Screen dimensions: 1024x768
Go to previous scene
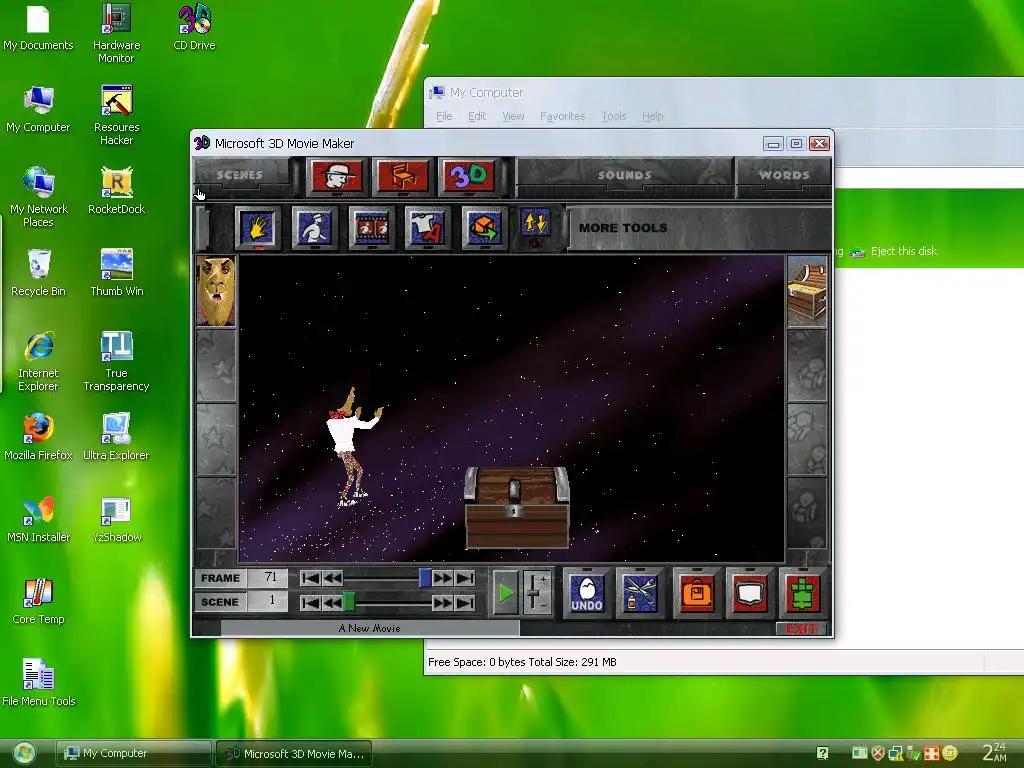pyautogui.click(x=333, y=602)
